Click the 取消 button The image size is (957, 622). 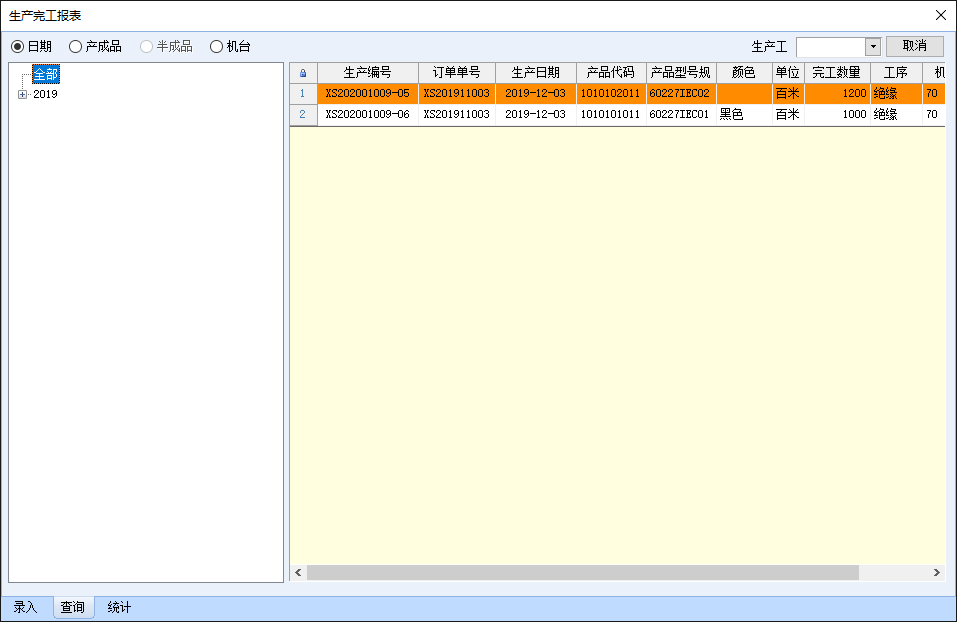(913, 45)
